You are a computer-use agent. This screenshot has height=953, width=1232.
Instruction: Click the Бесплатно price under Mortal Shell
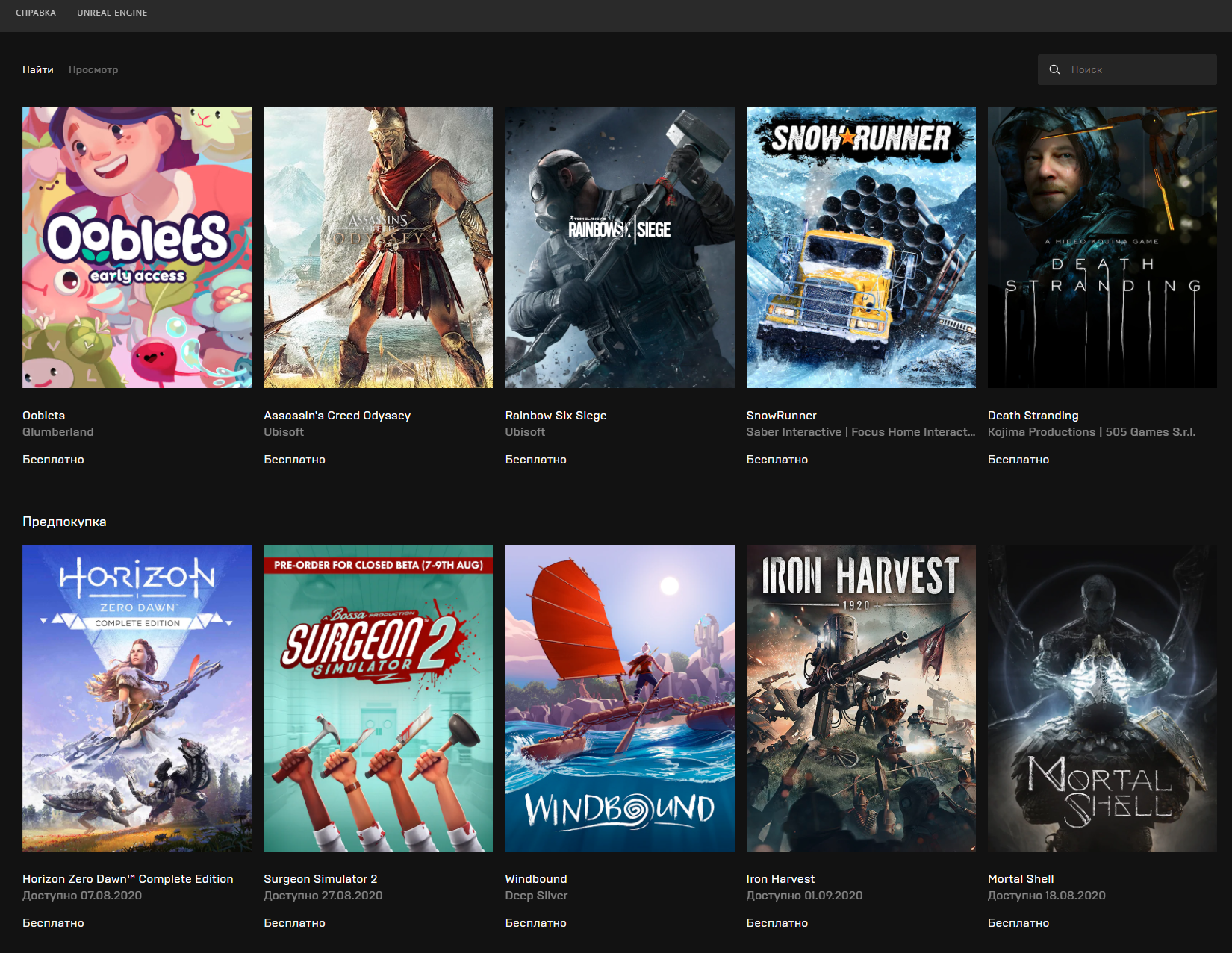(1018, 923)
